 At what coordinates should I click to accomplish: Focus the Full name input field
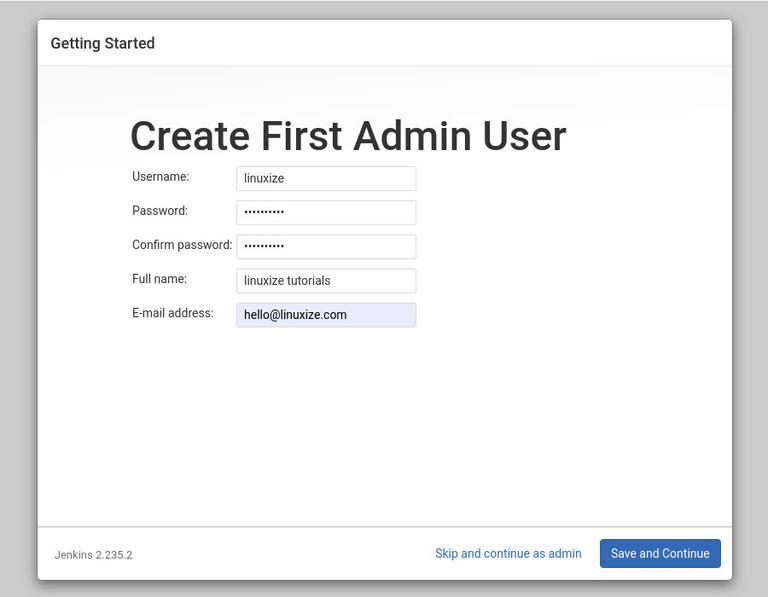[326, 281]
